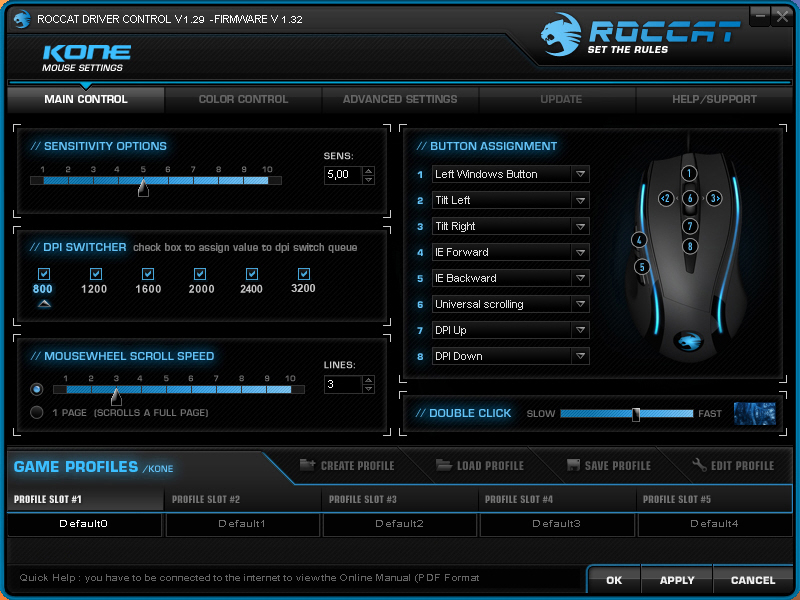Toggle the 2000 DPI checkbox

coord(200,274)
